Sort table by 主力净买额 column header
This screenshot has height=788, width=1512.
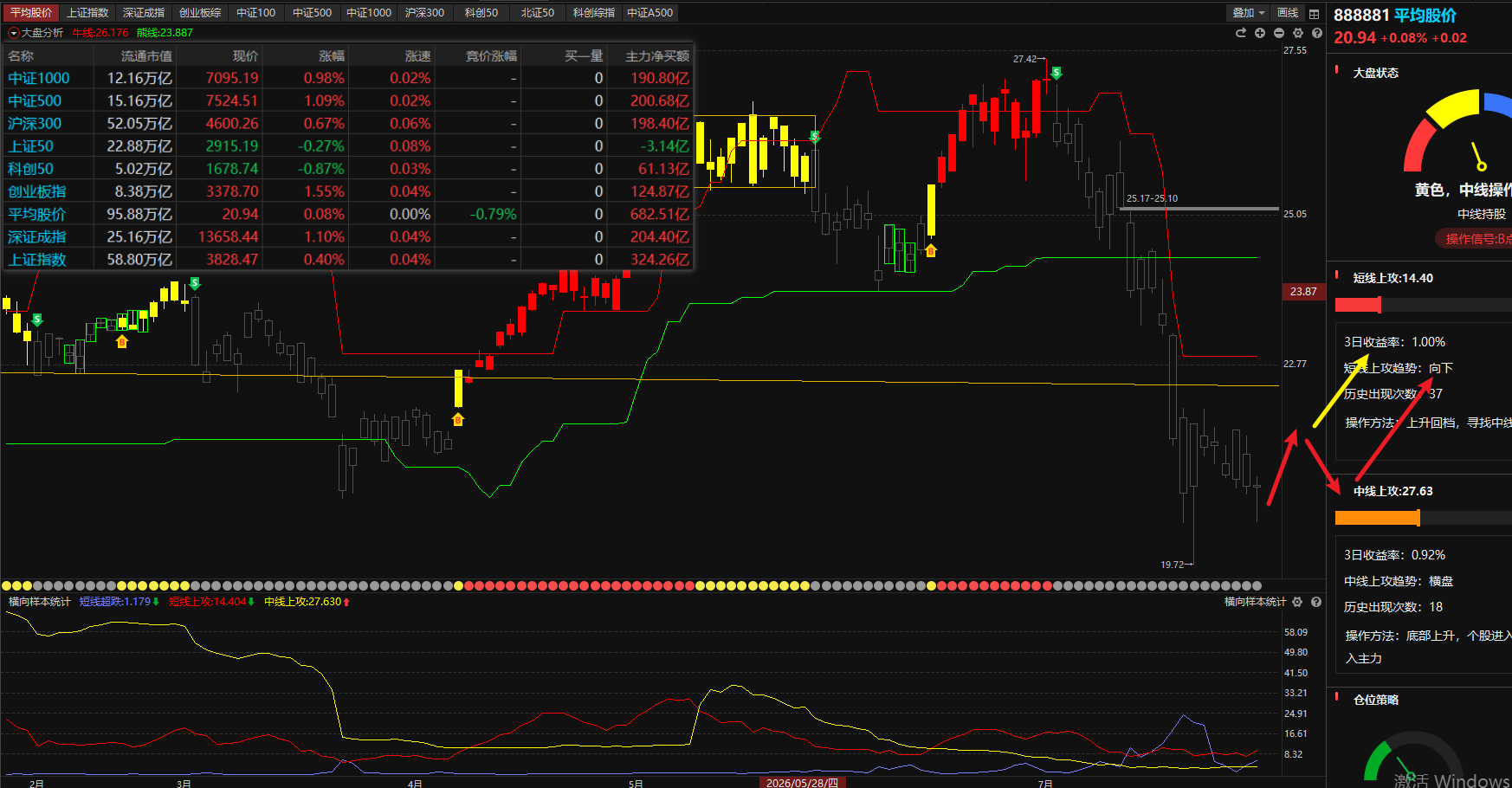click(x=658, y=56)
